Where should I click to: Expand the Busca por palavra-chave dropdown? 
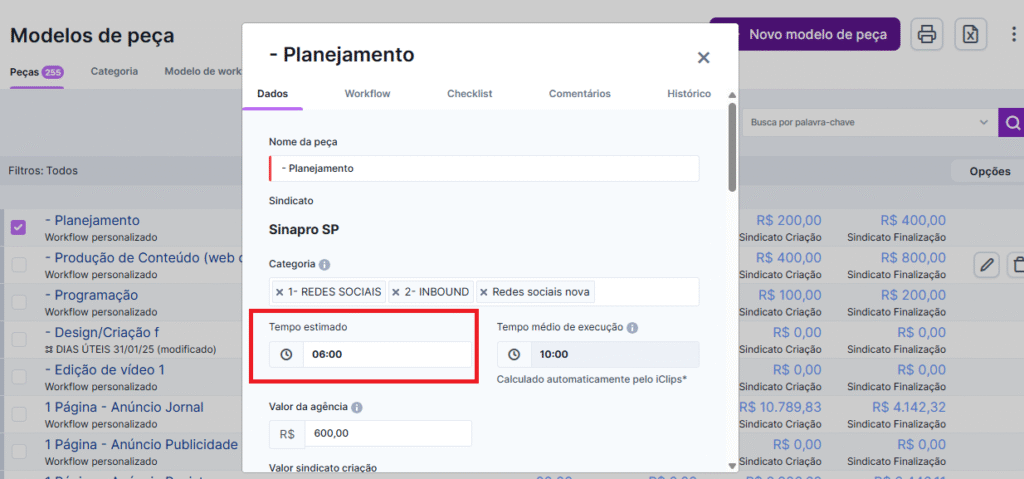(x=983, y=123)
